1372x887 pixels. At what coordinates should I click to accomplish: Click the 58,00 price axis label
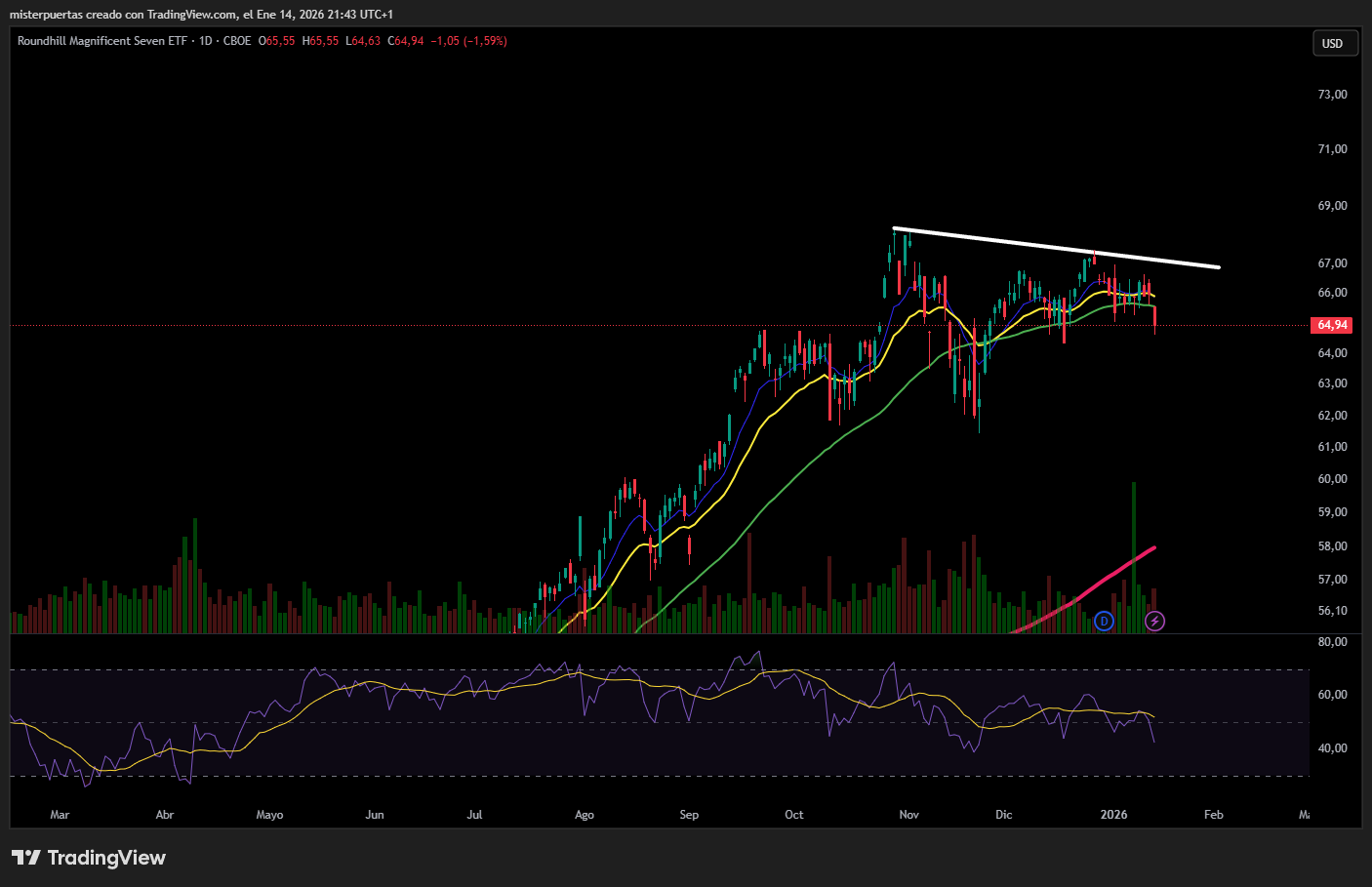click(x=1333, y=546)
